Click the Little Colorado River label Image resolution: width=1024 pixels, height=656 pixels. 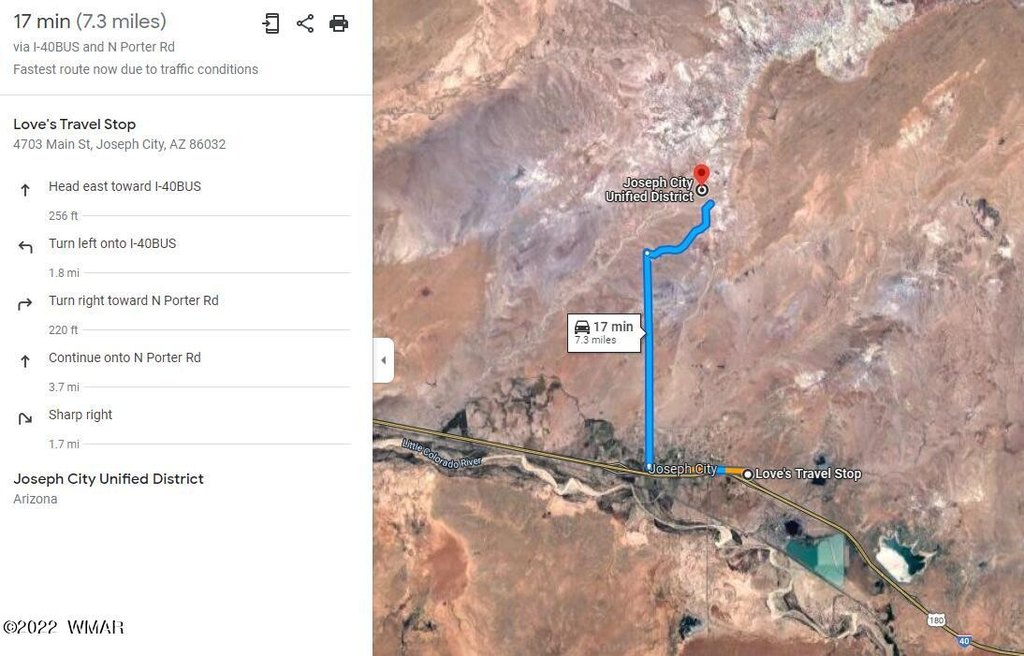[441, 453]
